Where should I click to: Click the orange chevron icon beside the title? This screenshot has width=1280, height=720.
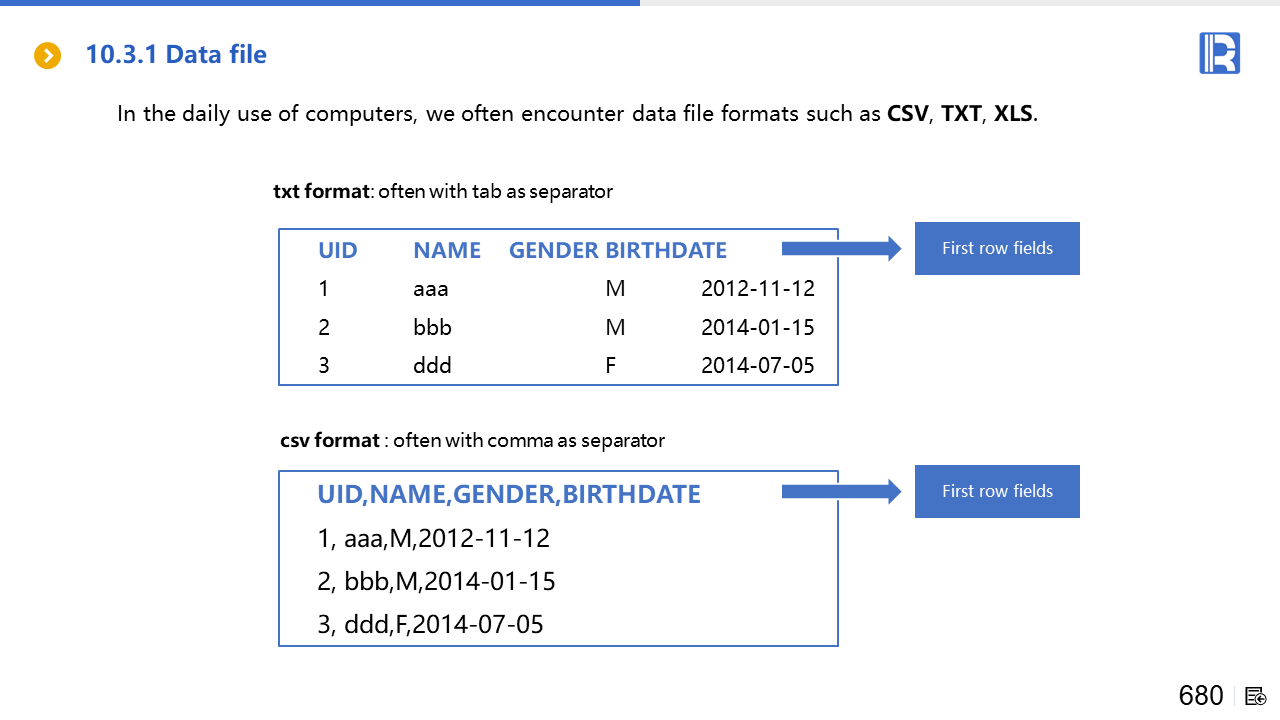click(48, 55)
